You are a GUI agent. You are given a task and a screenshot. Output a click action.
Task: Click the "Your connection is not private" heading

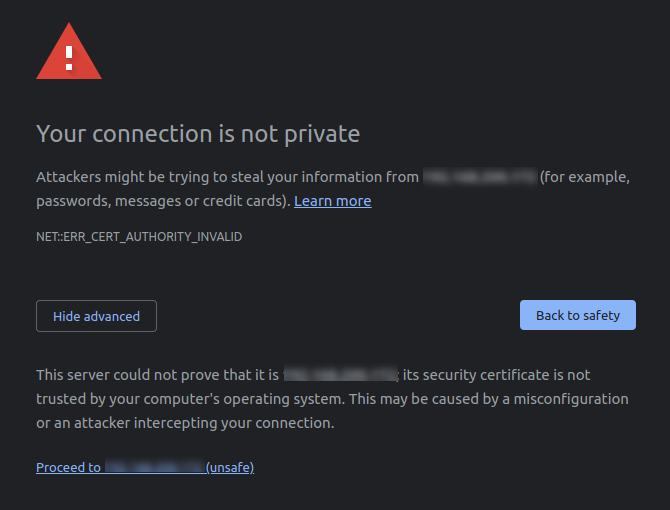198,133
